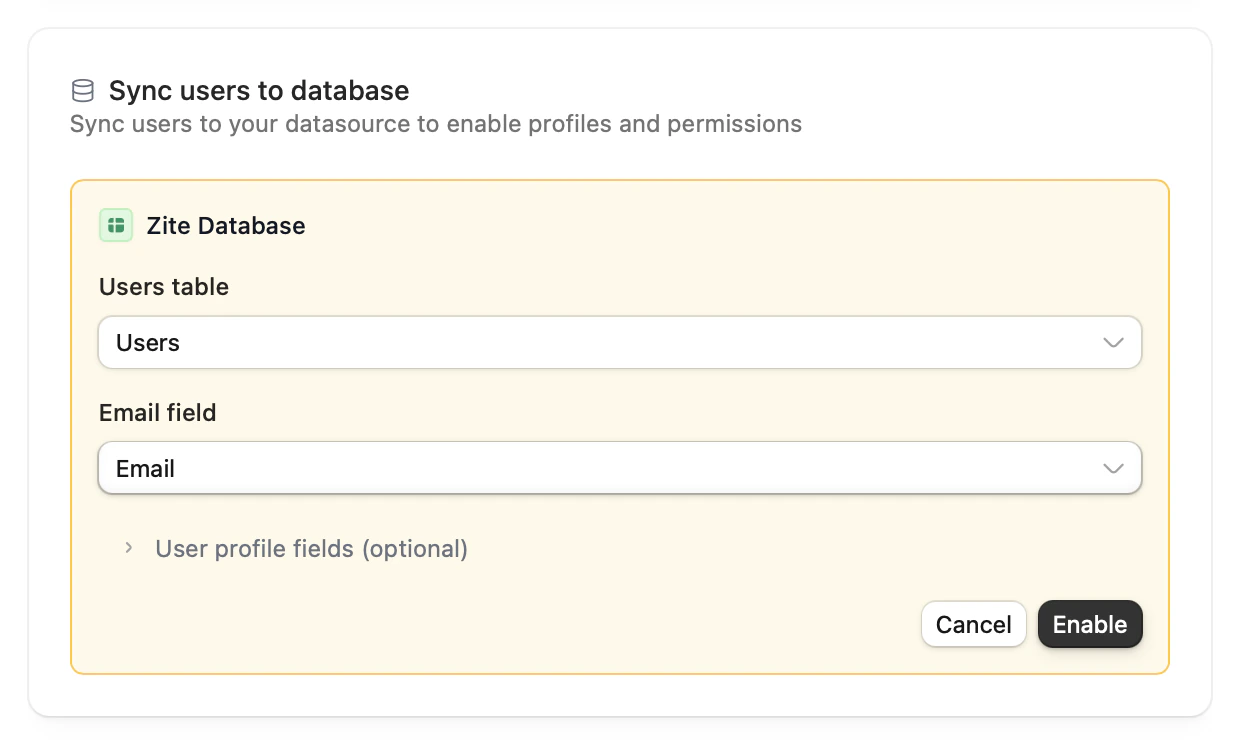Expand User profile fields using its chevron
This screenshot has height=748, width=1242.
pyautogui.click(x=128, y=548)
